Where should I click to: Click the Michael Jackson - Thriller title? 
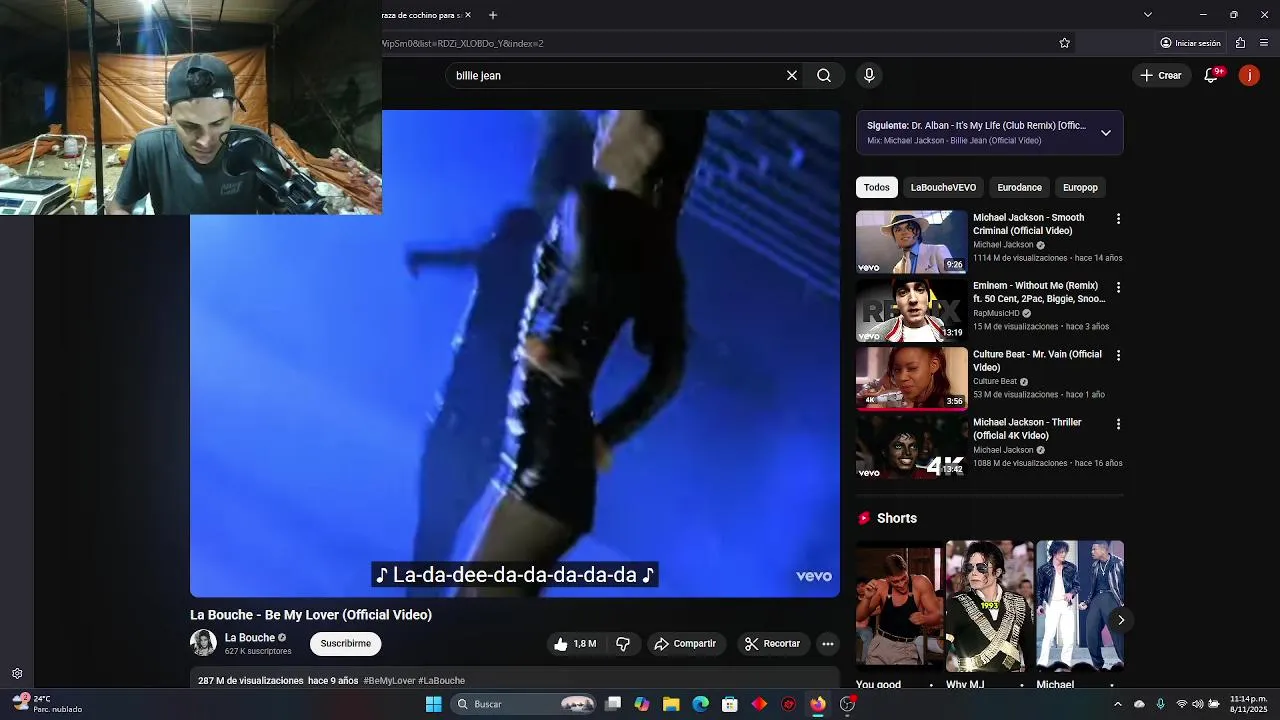point(1027,429)
